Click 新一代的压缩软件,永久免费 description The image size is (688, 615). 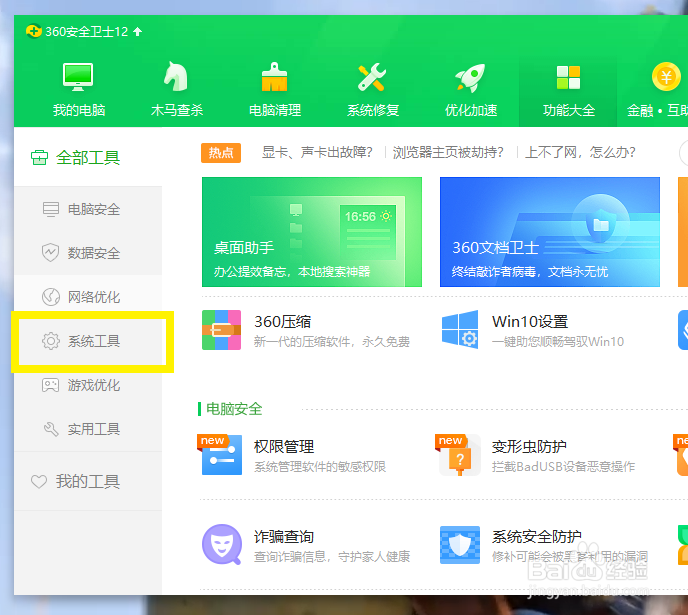(332, 342)
